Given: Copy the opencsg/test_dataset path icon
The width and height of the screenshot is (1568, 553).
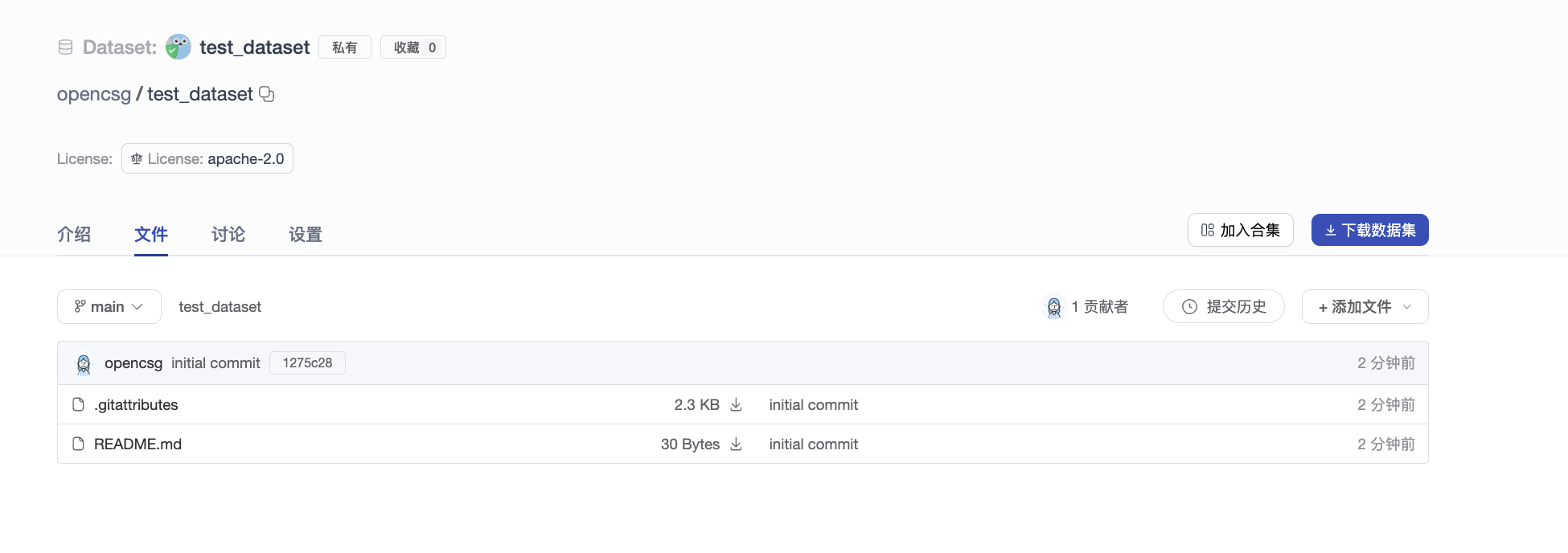Looking at the screenshot, I should click(x=267, y=94).
